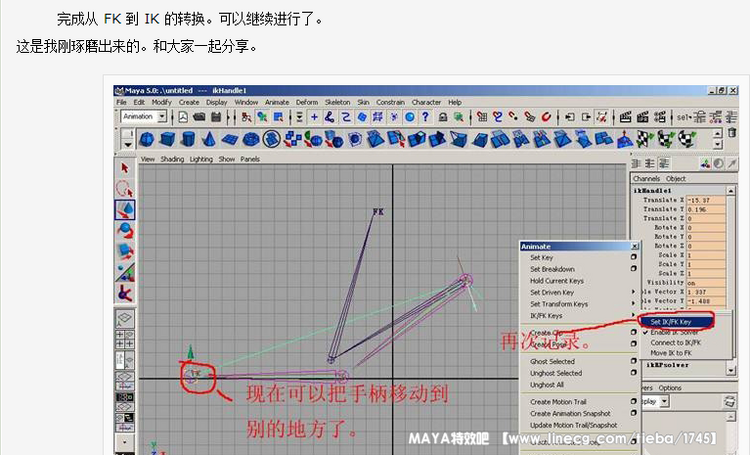The height and width of the screenshot is (455, 750).
Task: Open the viewport Shading menu
Action: [x=172, y=159]
